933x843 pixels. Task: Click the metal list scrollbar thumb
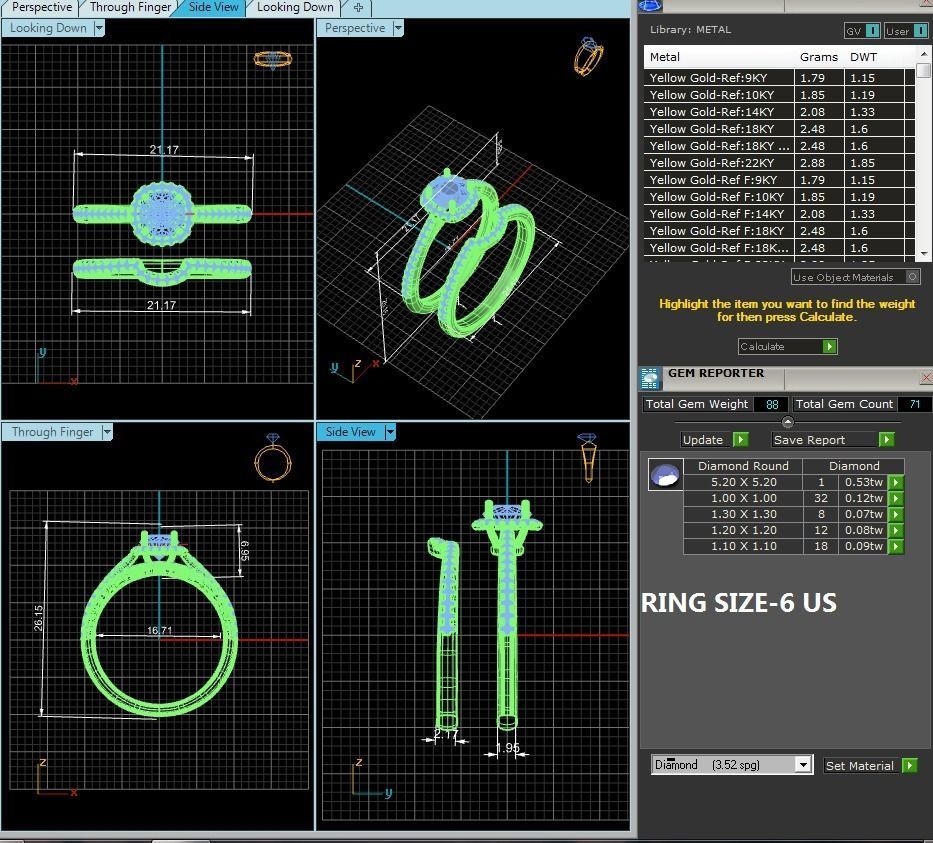click(x=923, y=70)
